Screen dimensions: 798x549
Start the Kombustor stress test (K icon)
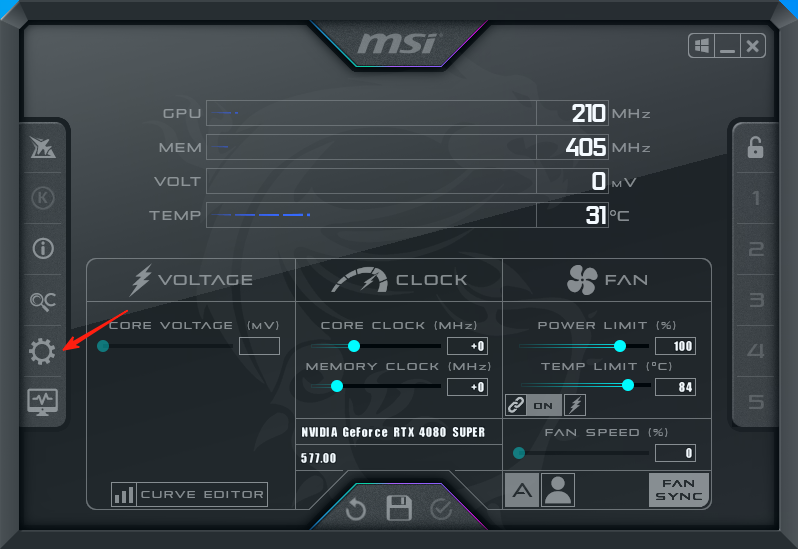pos(42,197)
